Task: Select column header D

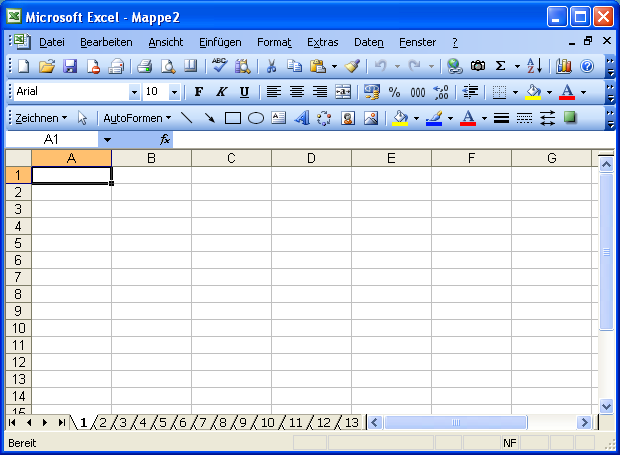Action: (x=311, y=158)
